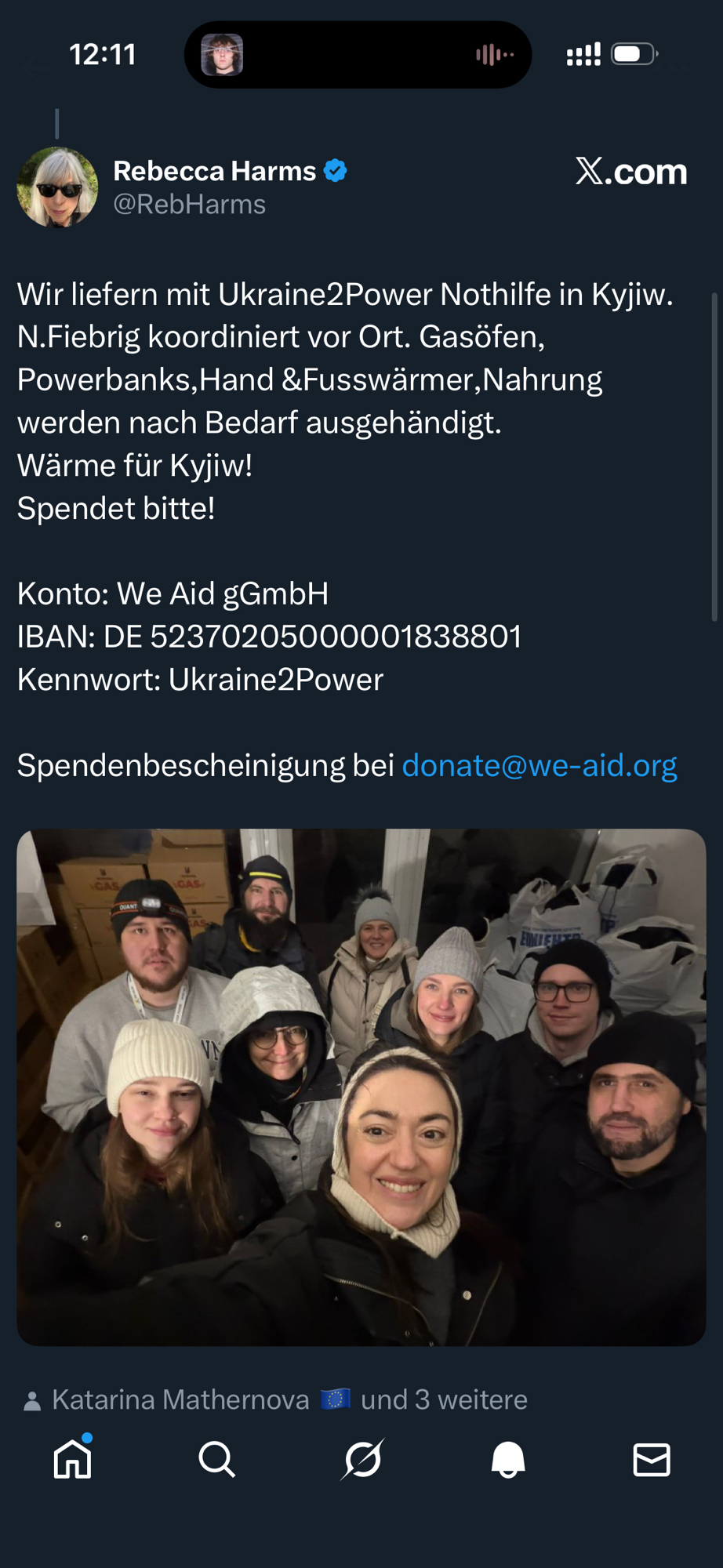Open the Grok slashed-circle tab
Screen dimensions: 723x1568
click(363, 1459)
